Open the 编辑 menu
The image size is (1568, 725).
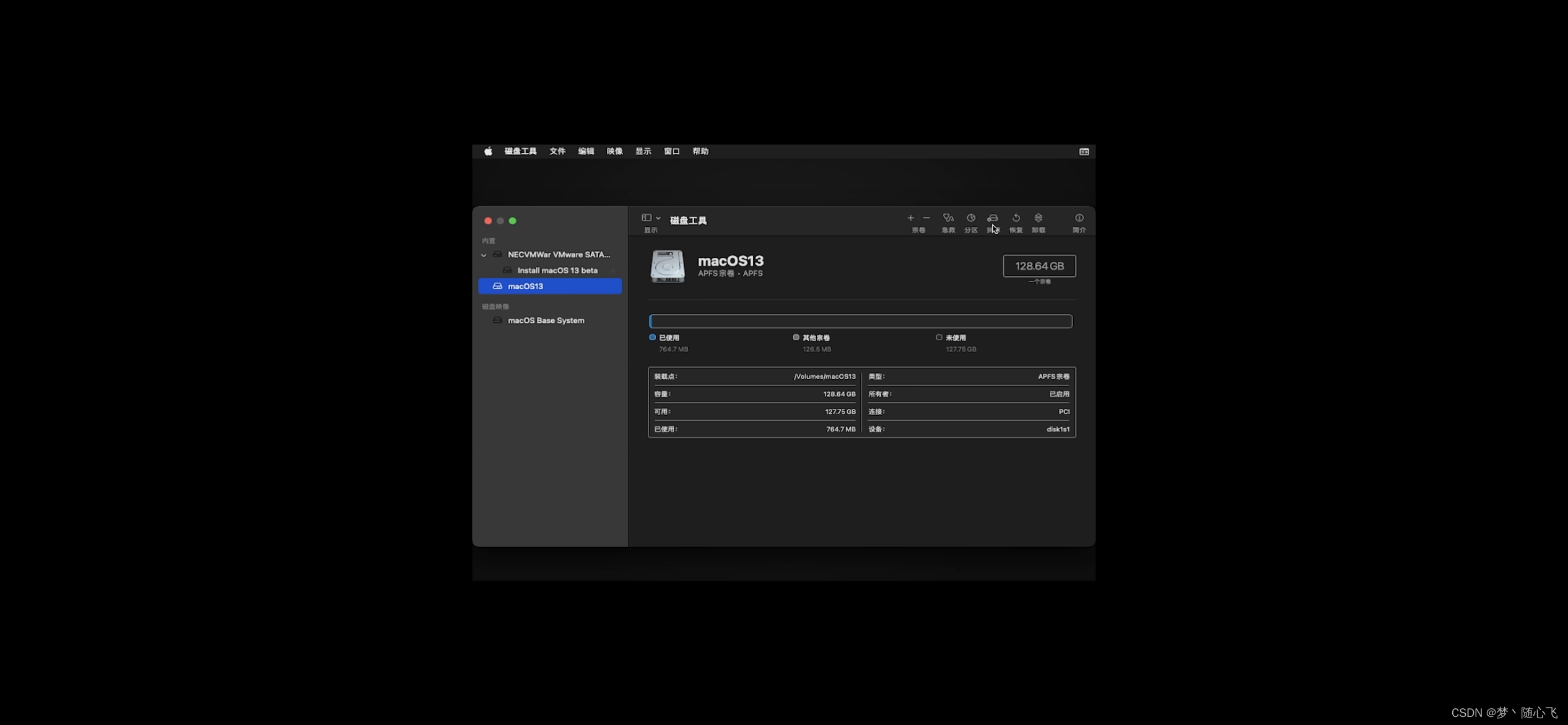586,151
